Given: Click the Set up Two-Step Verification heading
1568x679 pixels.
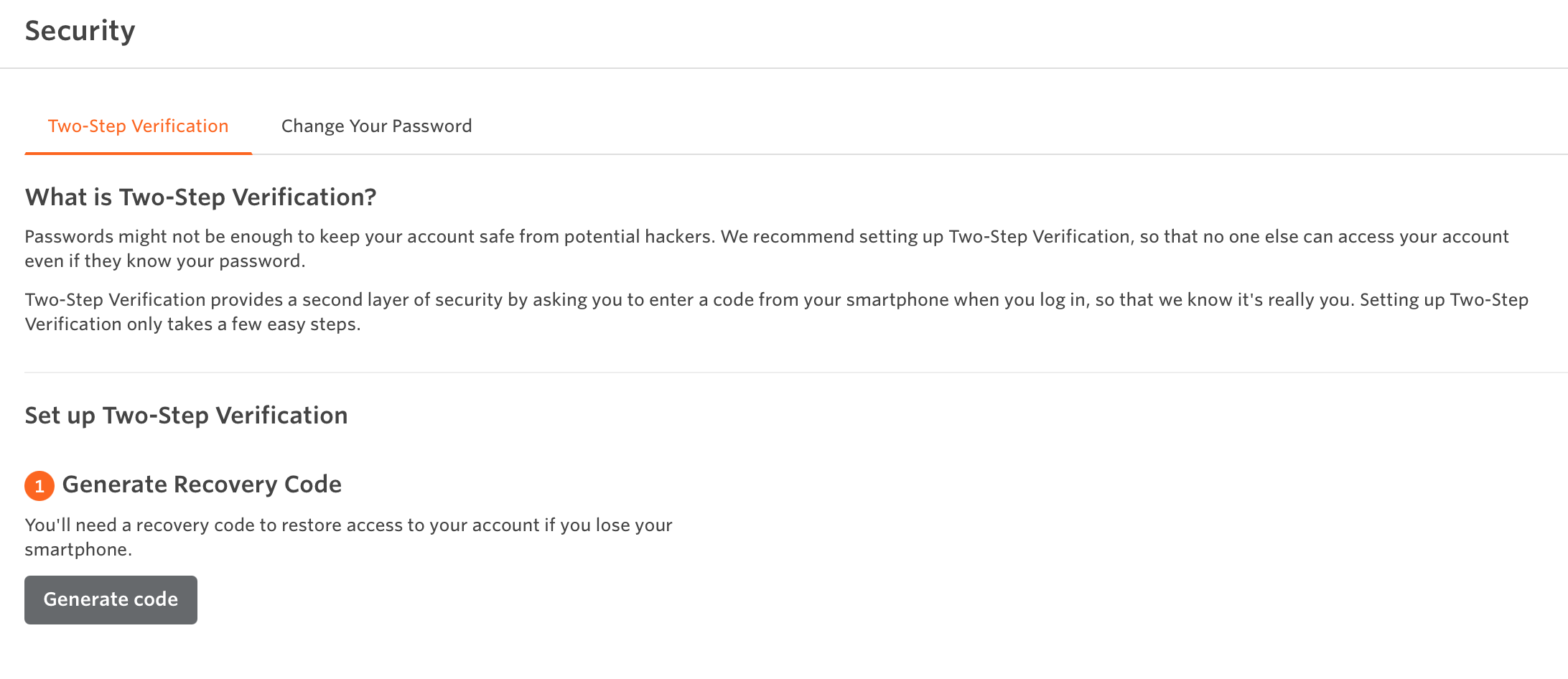Looking at the screenshot, I should click(x=186, y=415).
